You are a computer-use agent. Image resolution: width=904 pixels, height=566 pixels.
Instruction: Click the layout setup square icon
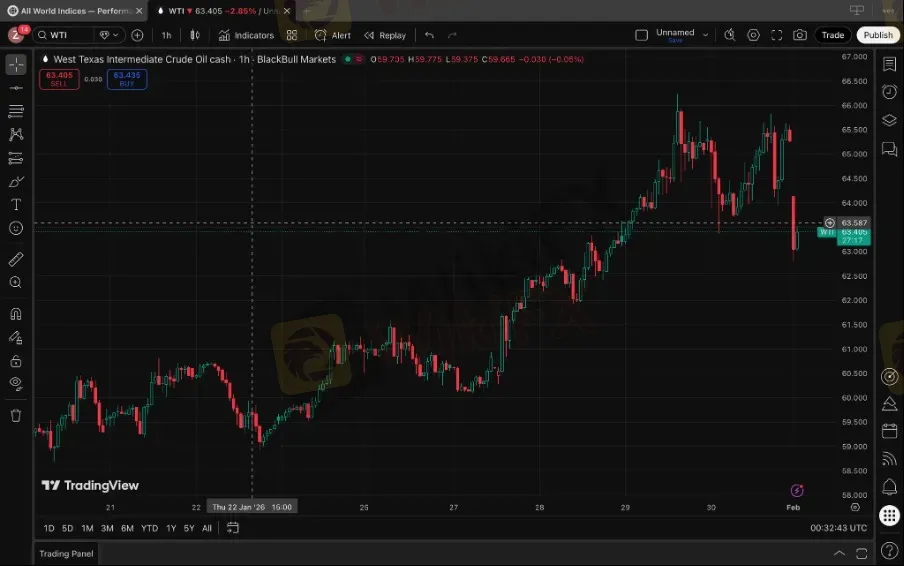pos(641,35)
